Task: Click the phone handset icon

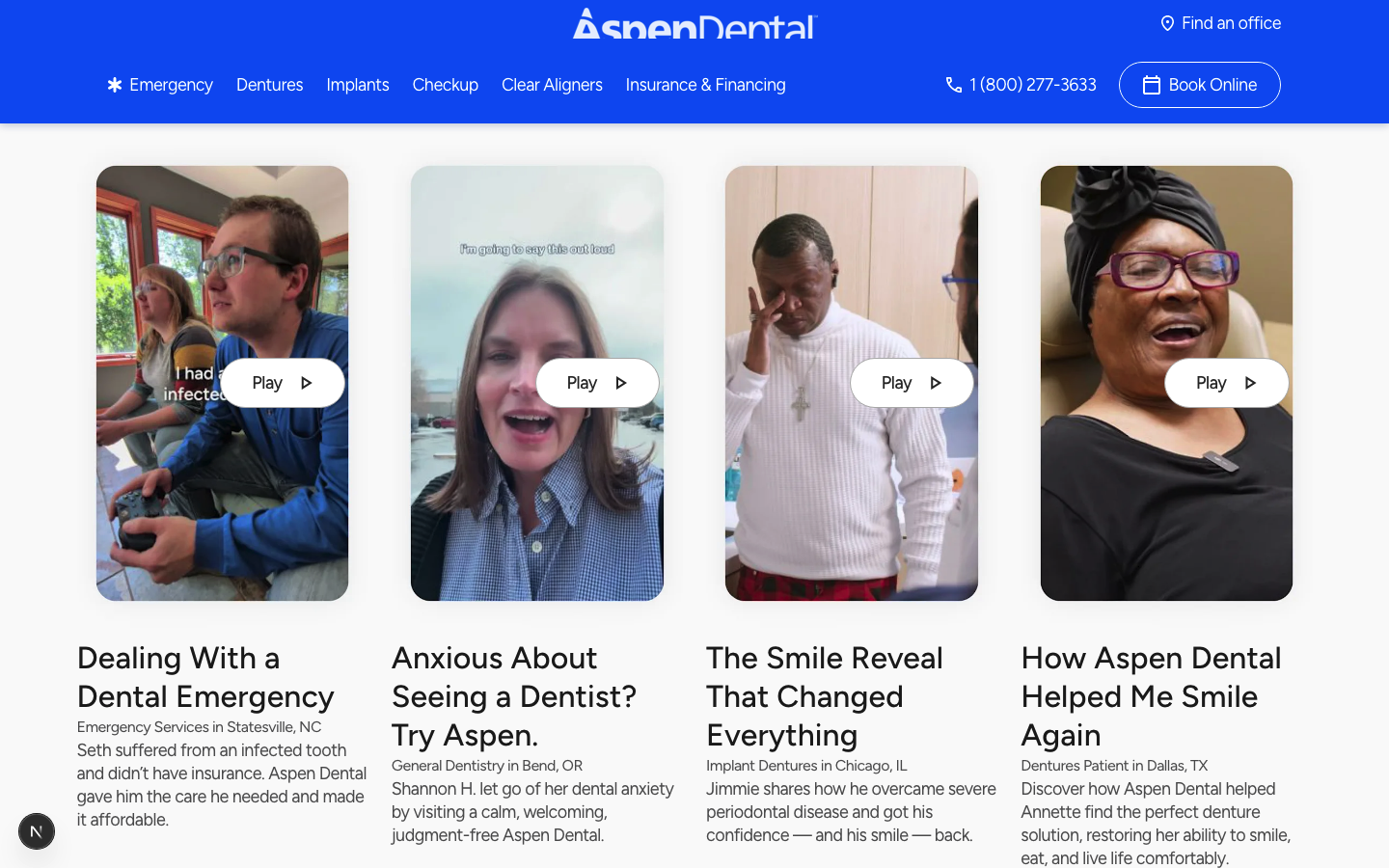Action: pos(954,85)
